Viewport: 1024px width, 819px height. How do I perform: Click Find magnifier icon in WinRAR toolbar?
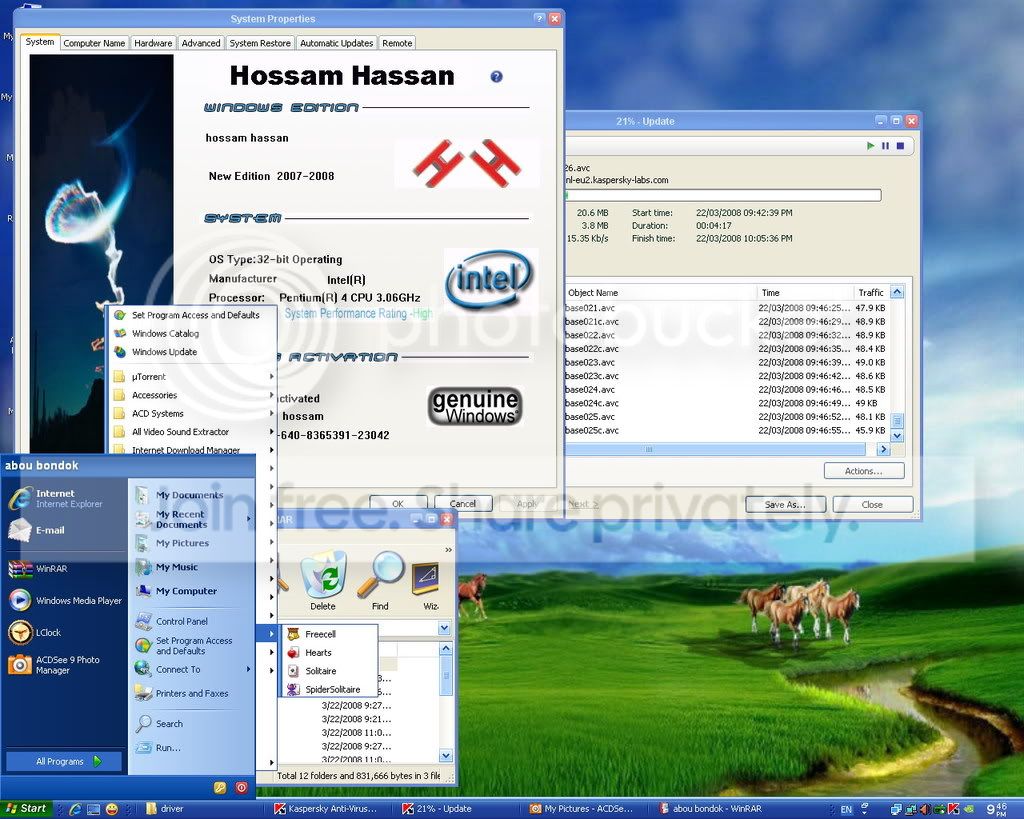[380, 581]
